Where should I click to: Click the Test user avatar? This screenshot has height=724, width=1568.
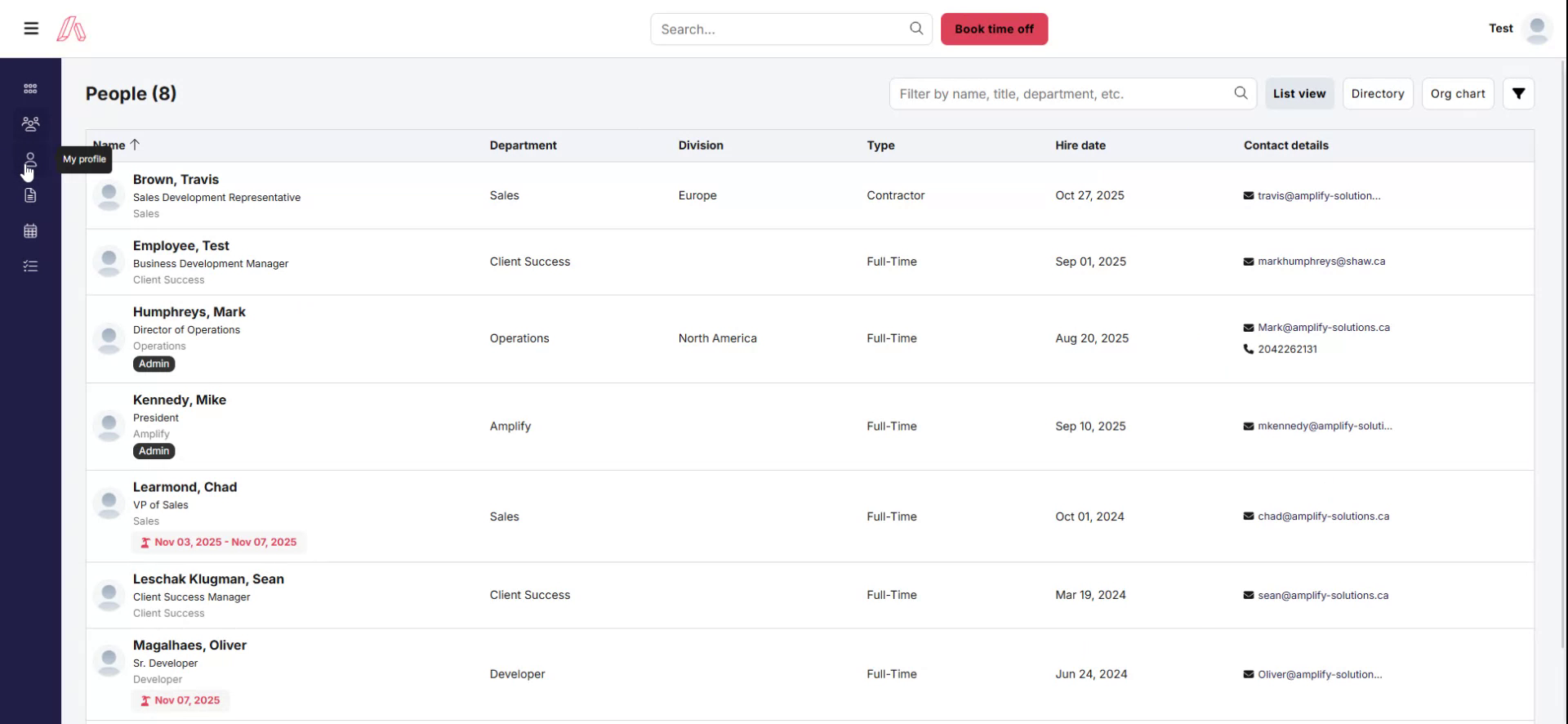[1538, 29]
